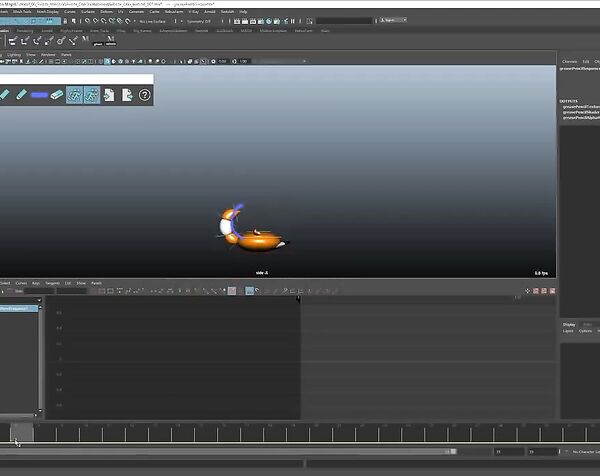This screenshot has width=600, height=476.
Task: Open the Mesh Tools menu
Action: (22, 12)
